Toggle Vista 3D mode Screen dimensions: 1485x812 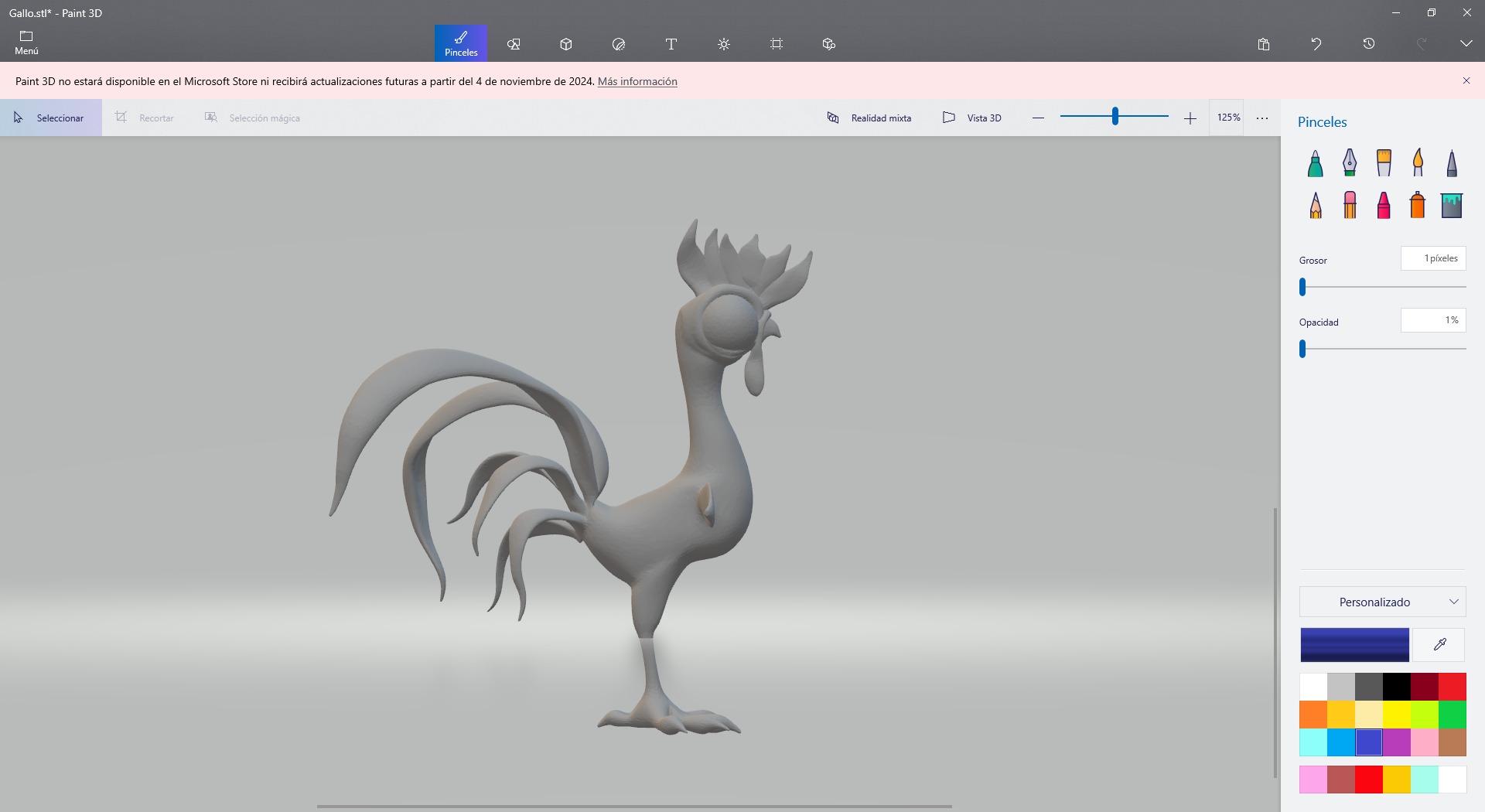tap(972, 118)
